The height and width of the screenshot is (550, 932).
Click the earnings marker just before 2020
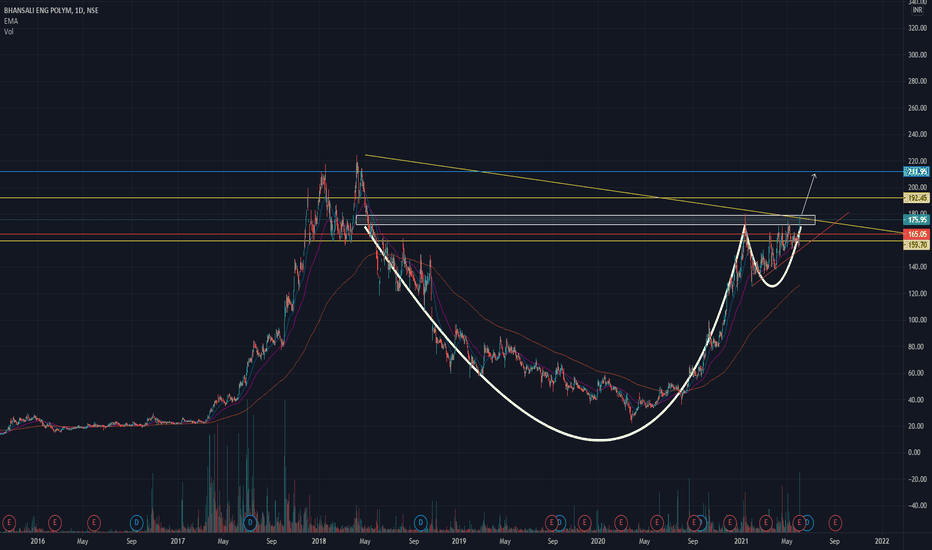pyautogui.click(x=584, y=523)
